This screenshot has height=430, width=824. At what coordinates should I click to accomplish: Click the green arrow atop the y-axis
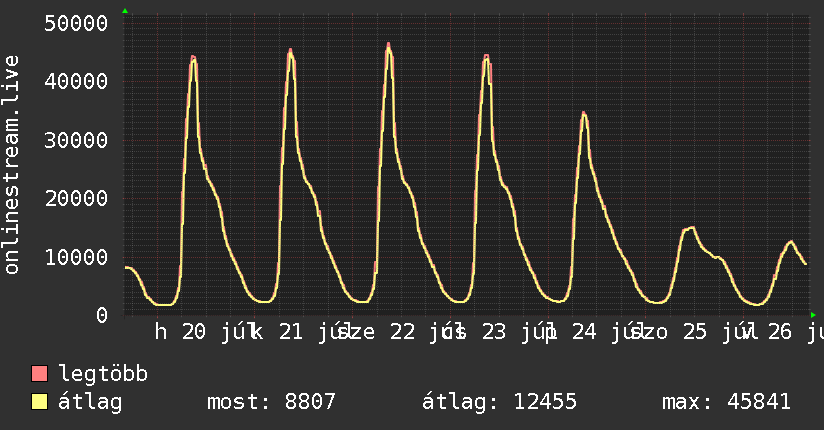tap(125, 11)
